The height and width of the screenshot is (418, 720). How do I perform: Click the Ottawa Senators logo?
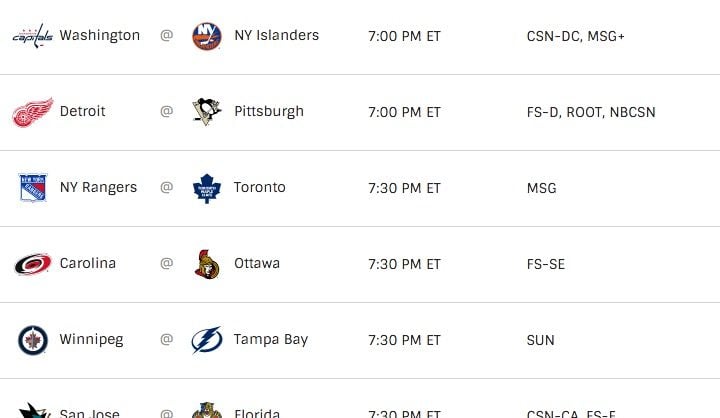pos(207,264)
